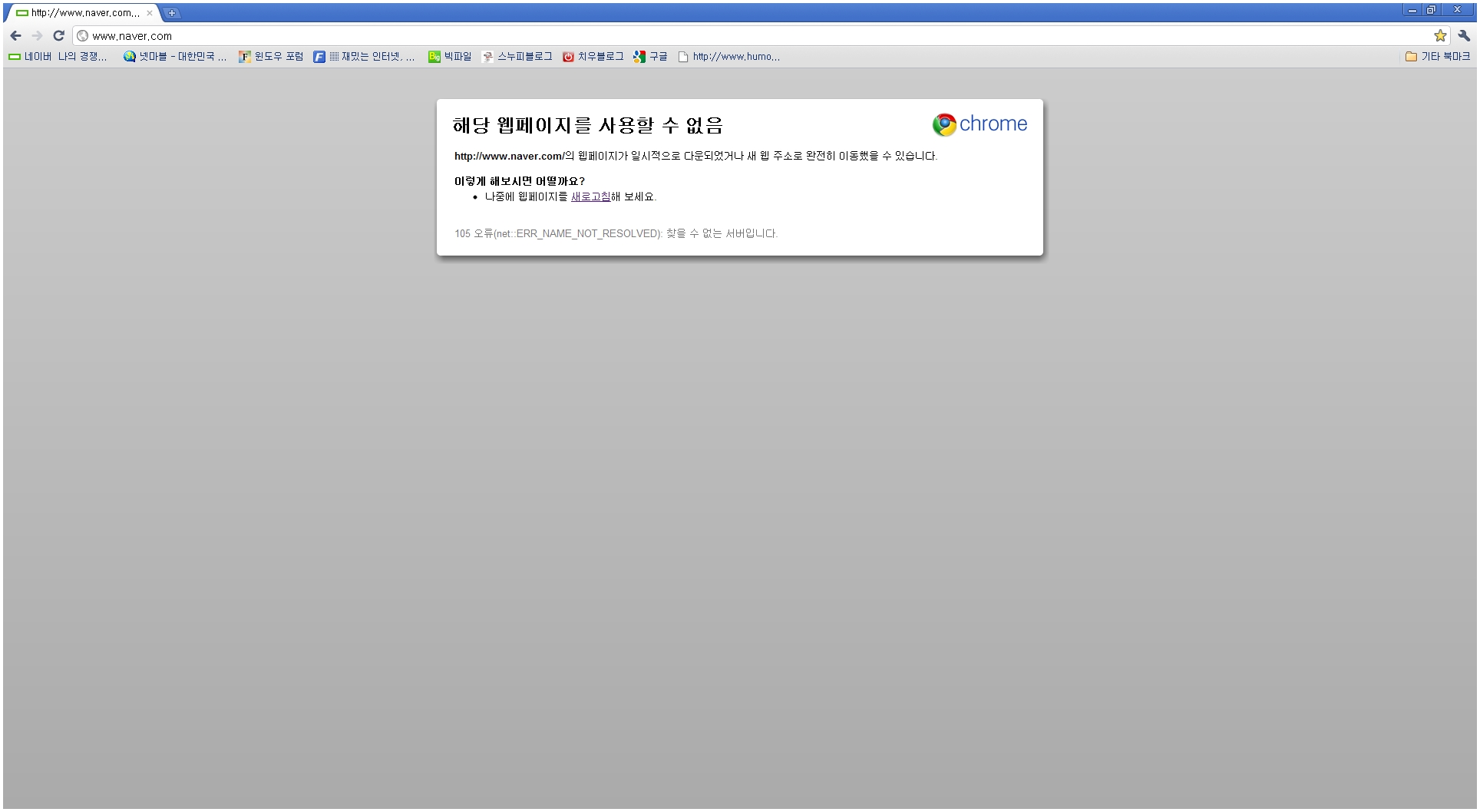
Task: Expand the 기타 북마크 folder
Action: [x=1438, y=56]
